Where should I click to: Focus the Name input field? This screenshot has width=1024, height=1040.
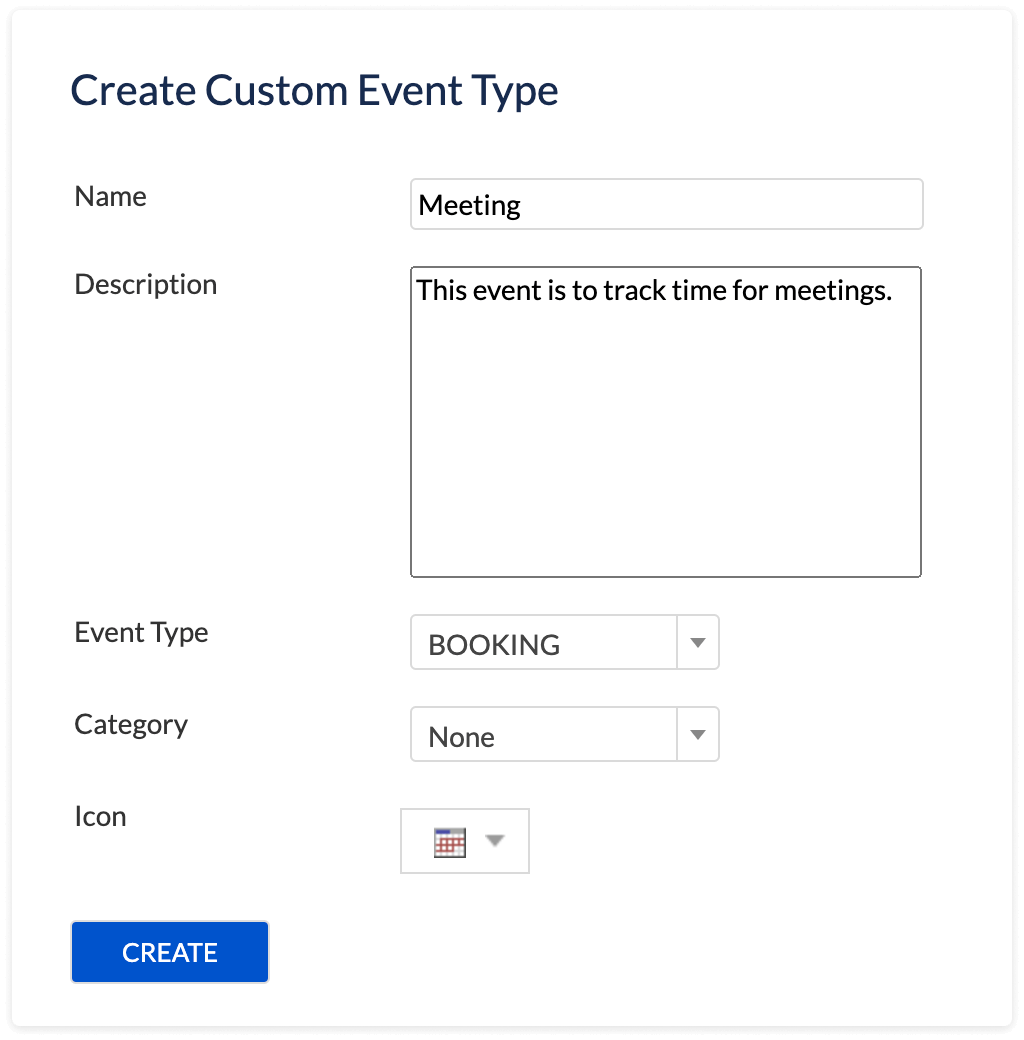666,205
